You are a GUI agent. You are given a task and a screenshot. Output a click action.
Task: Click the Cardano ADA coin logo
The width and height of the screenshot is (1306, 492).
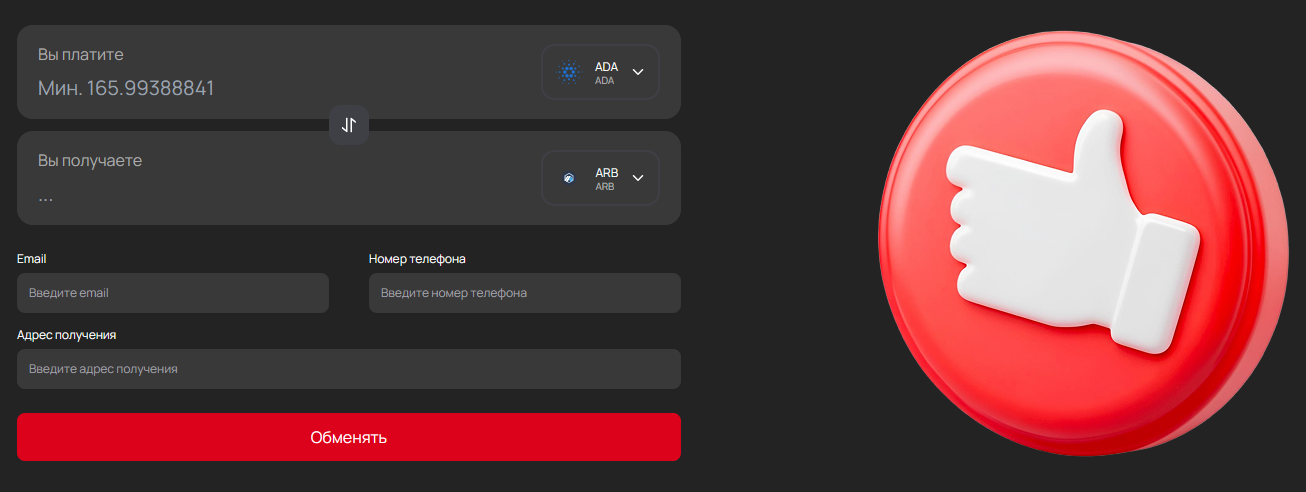pos(569,72)
